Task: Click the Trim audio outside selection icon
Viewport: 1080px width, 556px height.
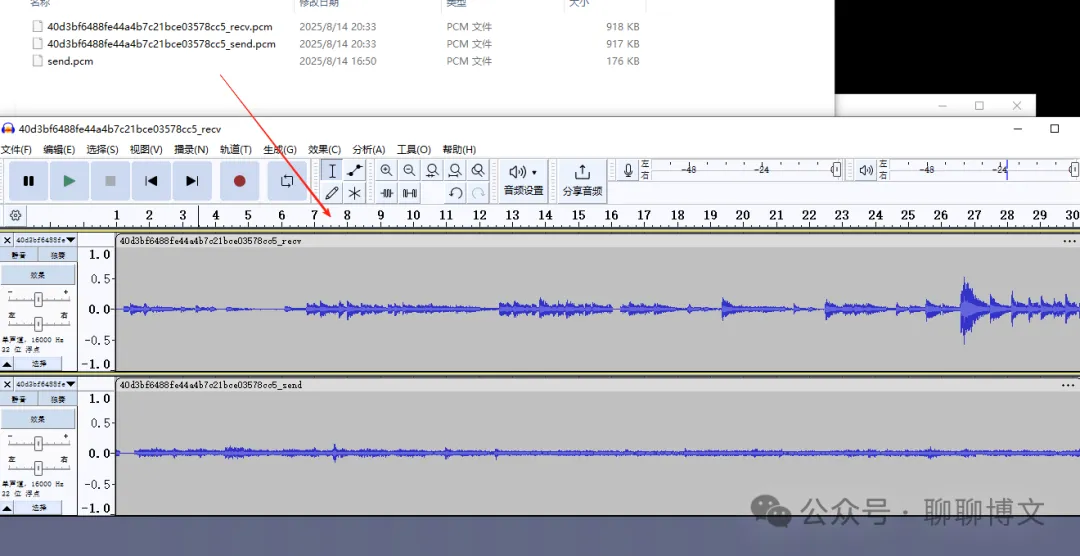Action: click(386, 193)
